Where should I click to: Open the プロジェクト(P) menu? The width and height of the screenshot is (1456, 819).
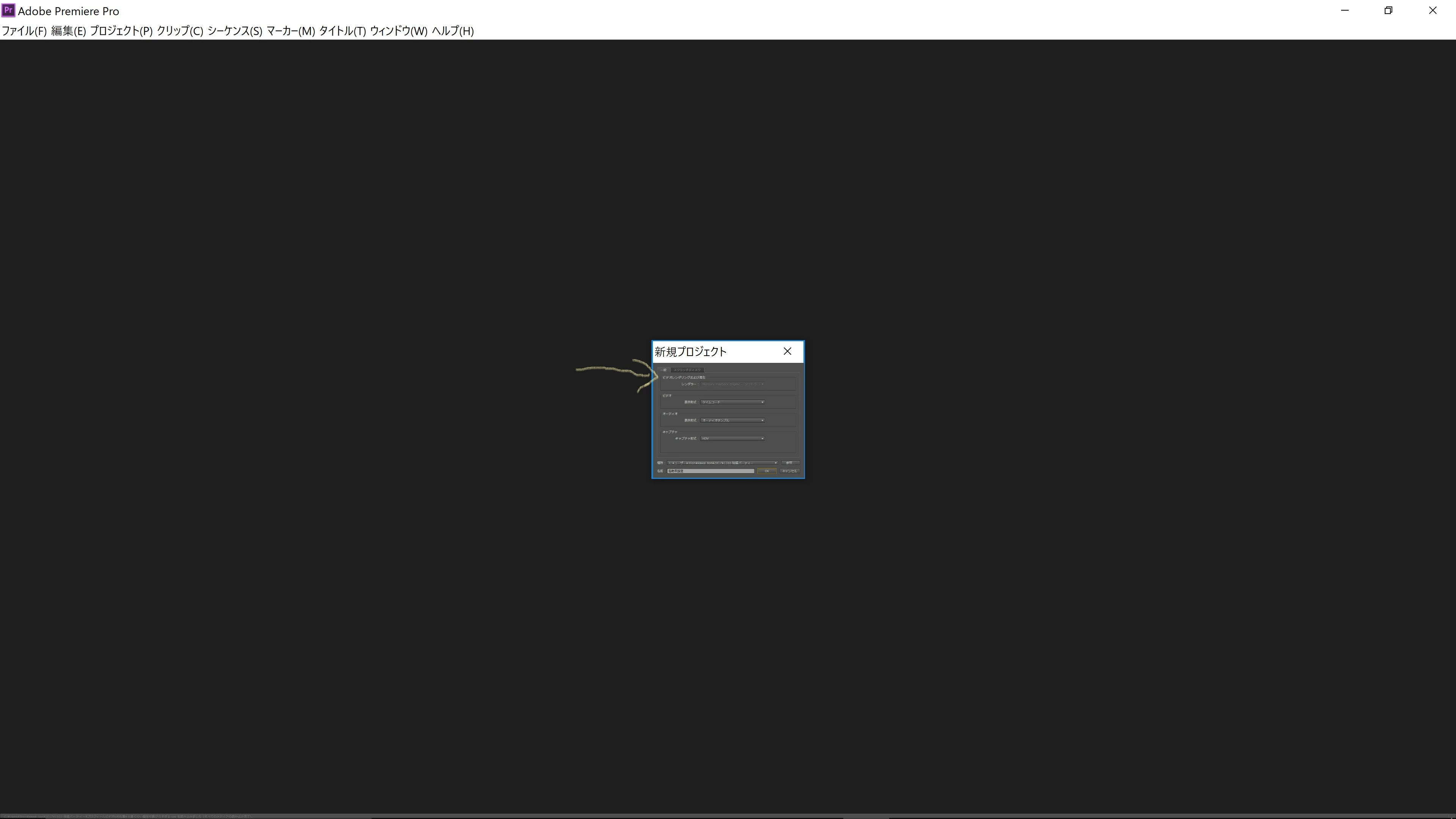(x=121, y=31)
